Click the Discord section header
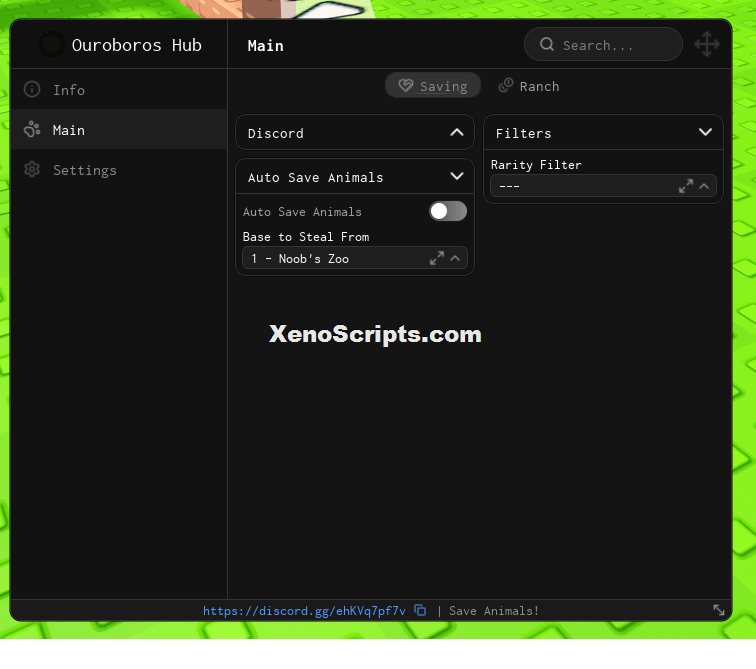The width and height of the screenshot is (756, 669). coord(355,133)
